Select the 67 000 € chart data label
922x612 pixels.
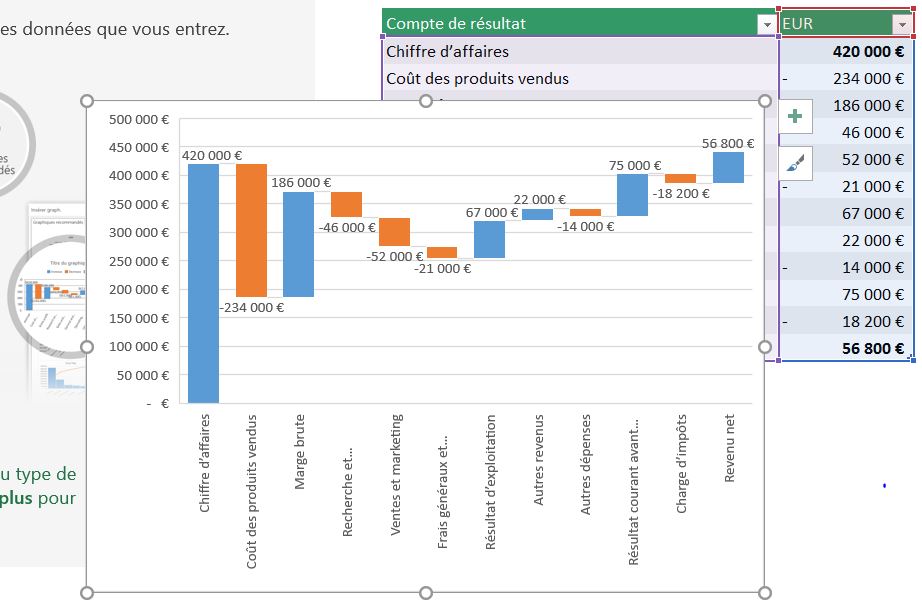tap(492, 213)
